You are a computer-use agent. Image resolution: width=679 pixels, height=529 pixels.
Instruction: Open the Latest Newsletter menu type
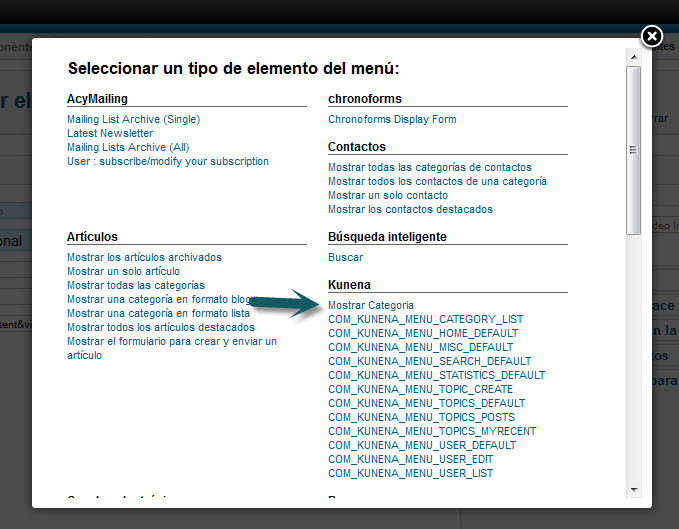(110, 133)
